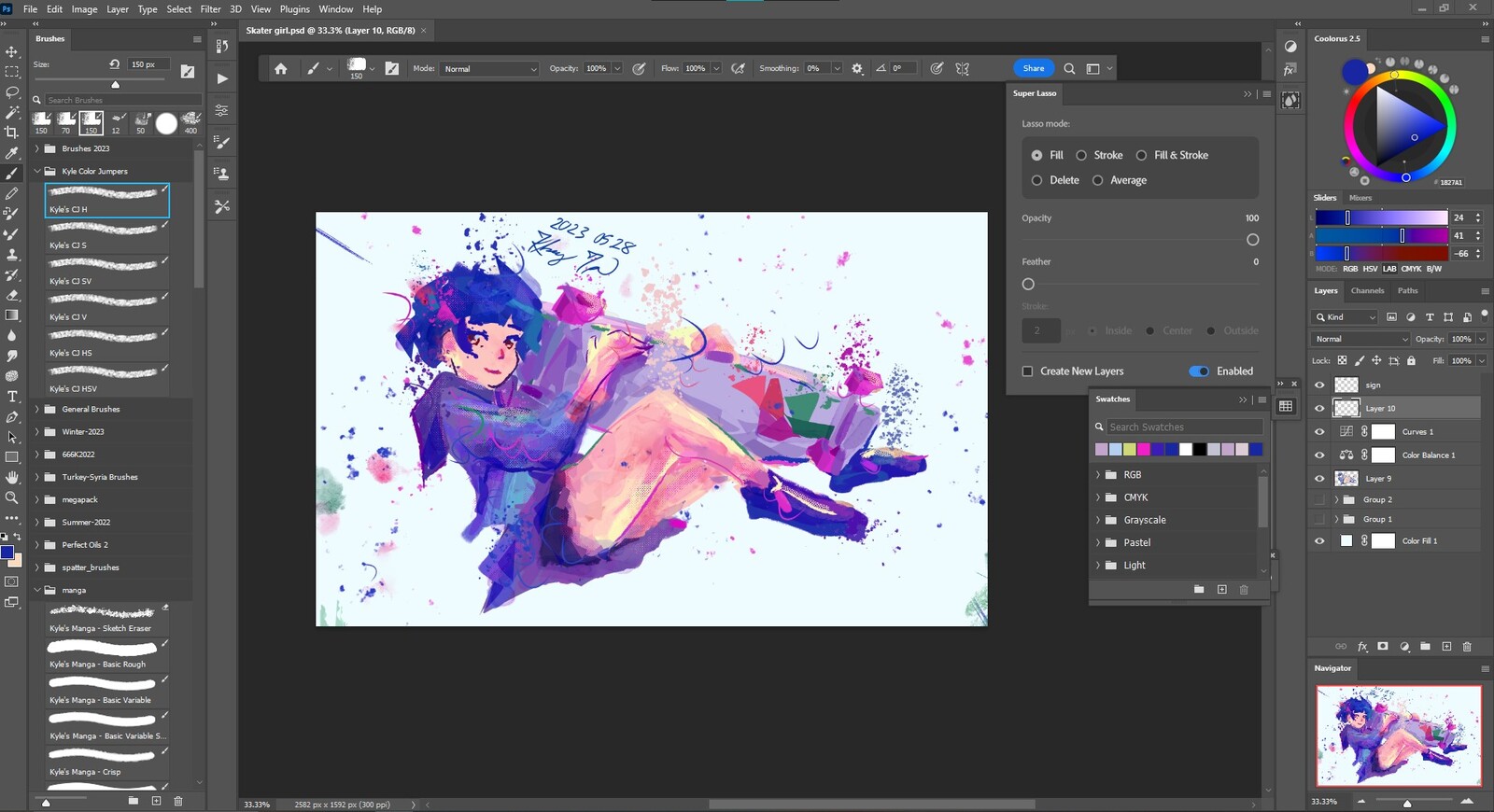Open brush Opacity dropdown arrow

pyautogui.click(x=617, y=68)
